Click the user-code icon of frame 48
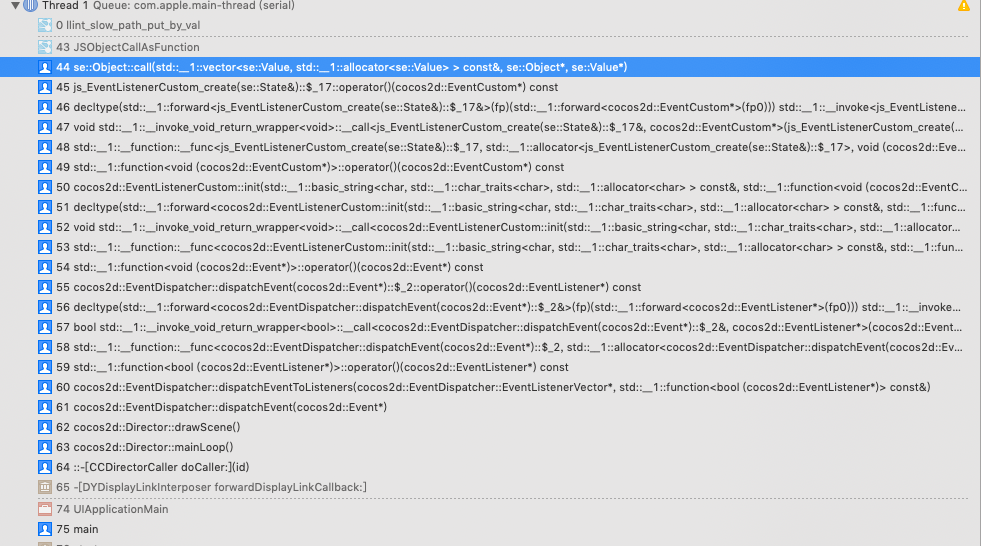This screenshot has width=987, height=546. (x=45, y=147)
